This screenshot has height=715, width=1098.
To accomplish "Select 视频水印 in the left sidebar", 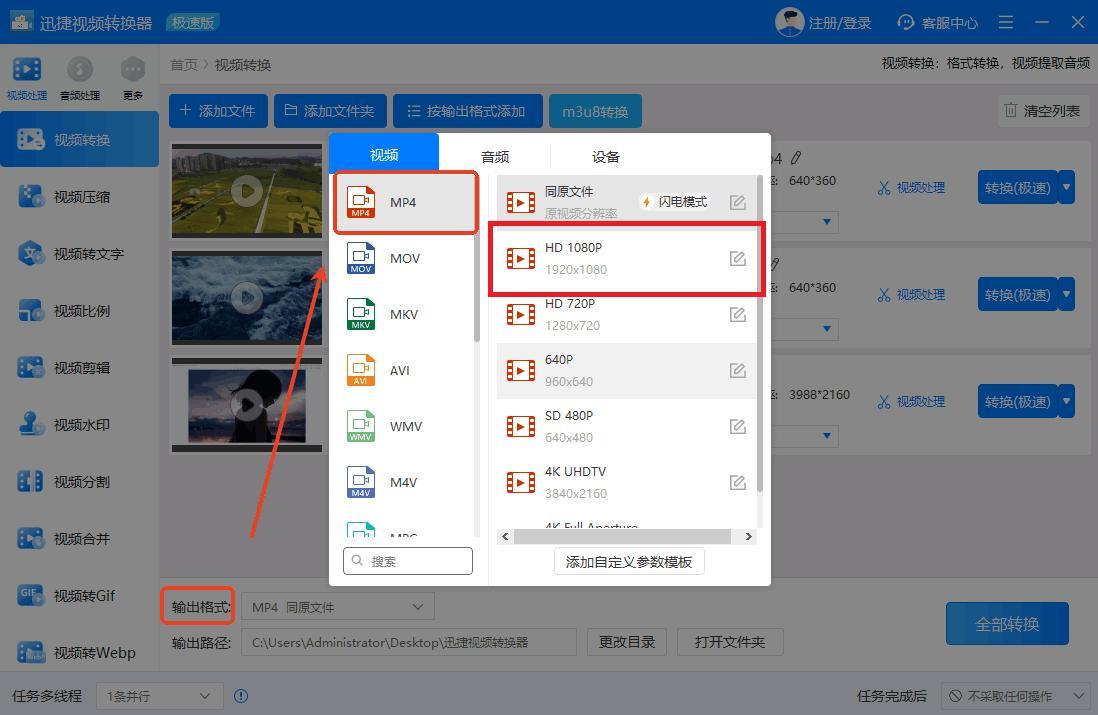I will tap(80, 425).
